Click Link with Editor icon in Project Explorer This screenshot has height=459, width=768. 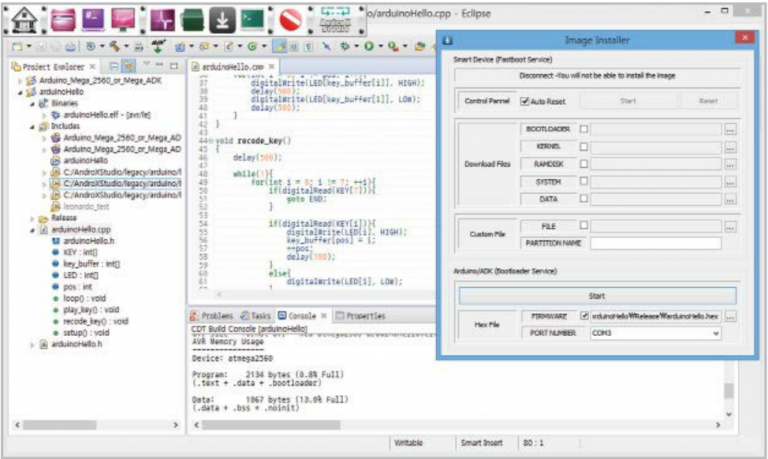[x=129, y=66]
